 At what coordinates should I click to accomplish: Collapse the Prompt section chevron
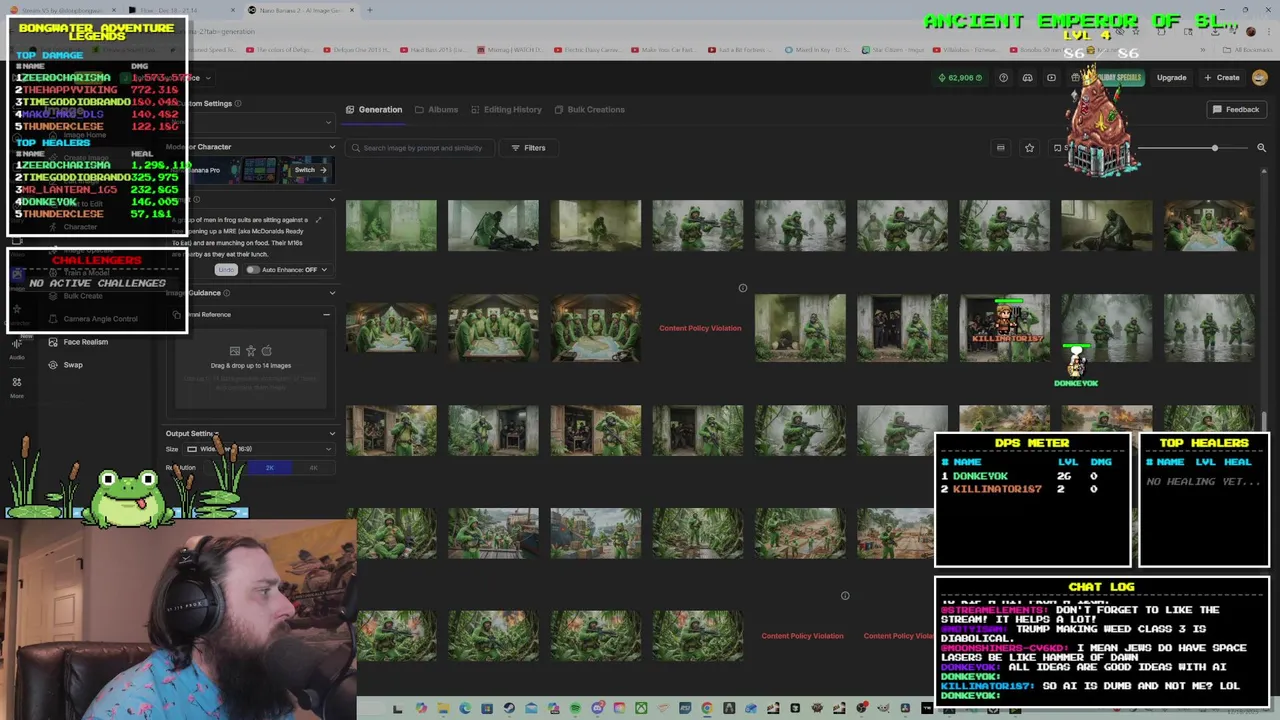332,199
